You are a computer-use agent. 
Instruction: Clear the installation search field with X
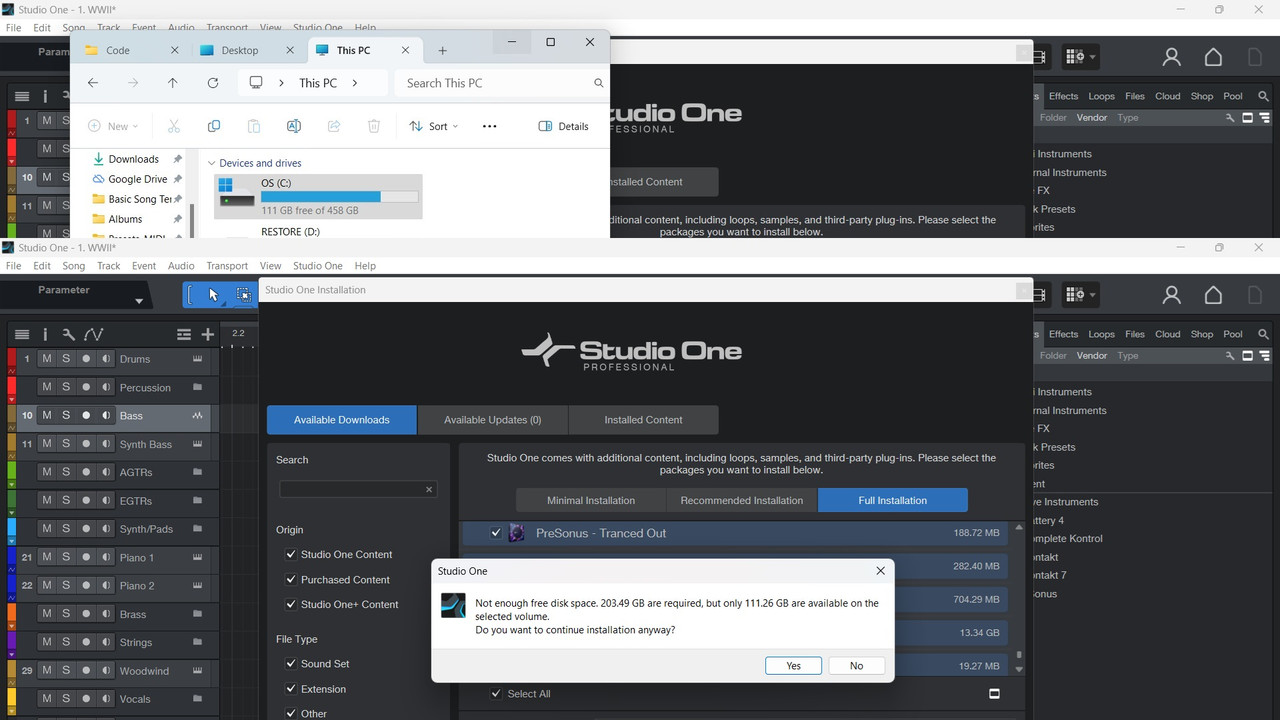pos(429,489)
